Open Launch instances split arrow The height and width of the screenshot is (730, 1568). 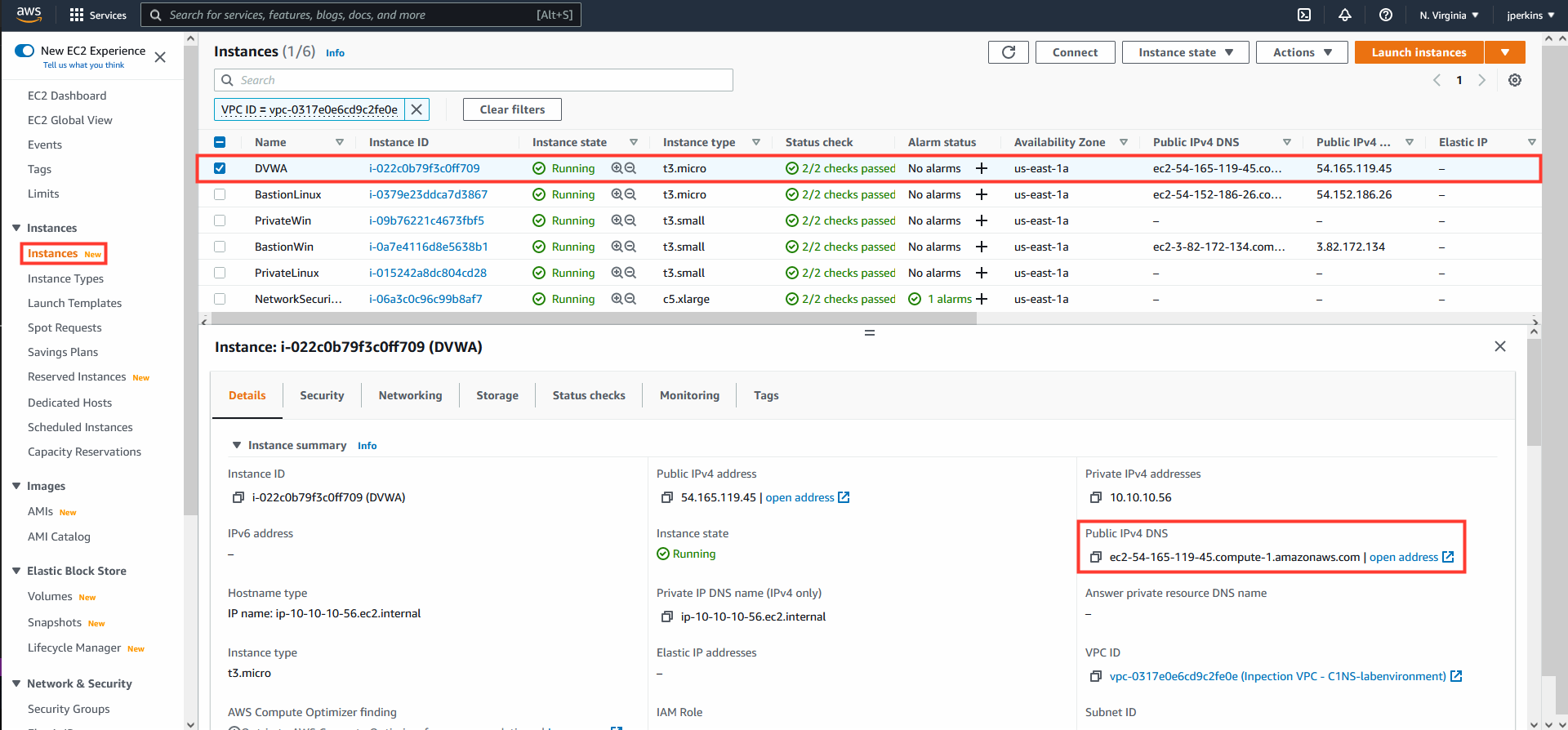(1505, 52)
